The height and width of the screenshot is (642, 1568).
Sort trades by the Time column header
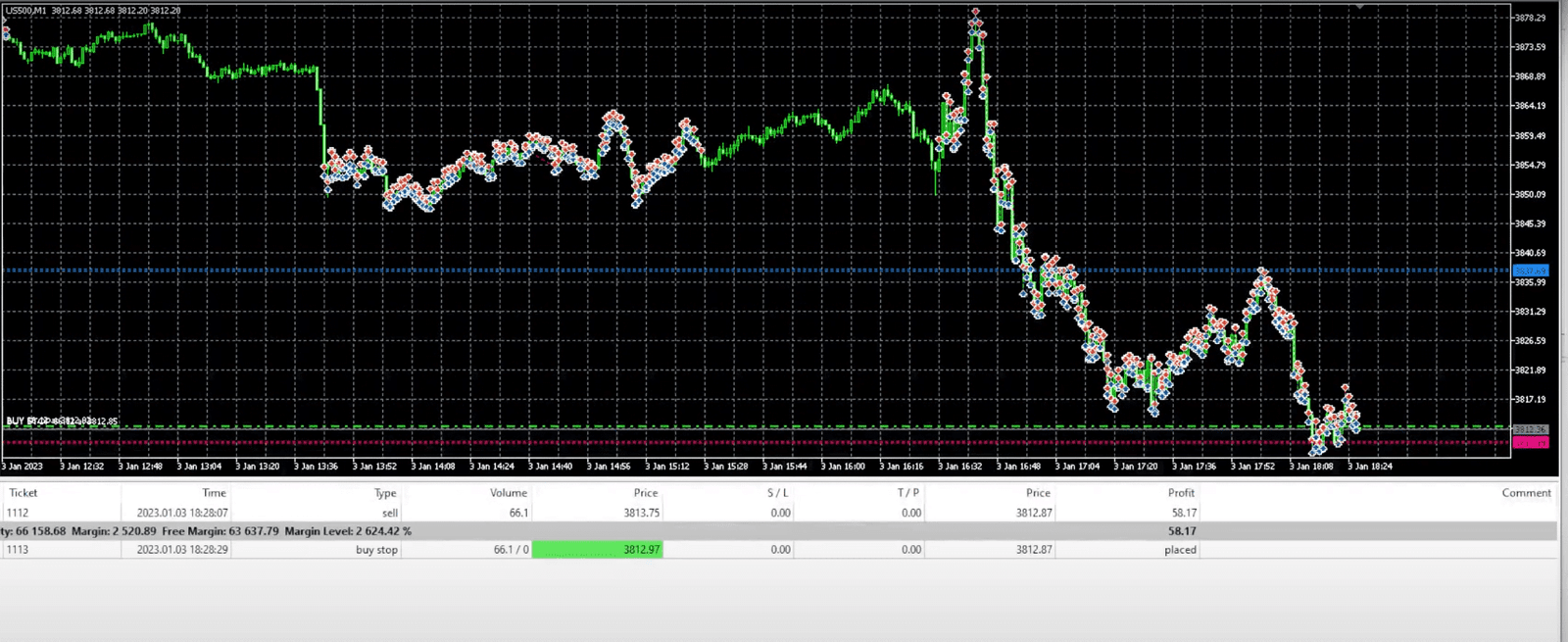click(214, 493)
